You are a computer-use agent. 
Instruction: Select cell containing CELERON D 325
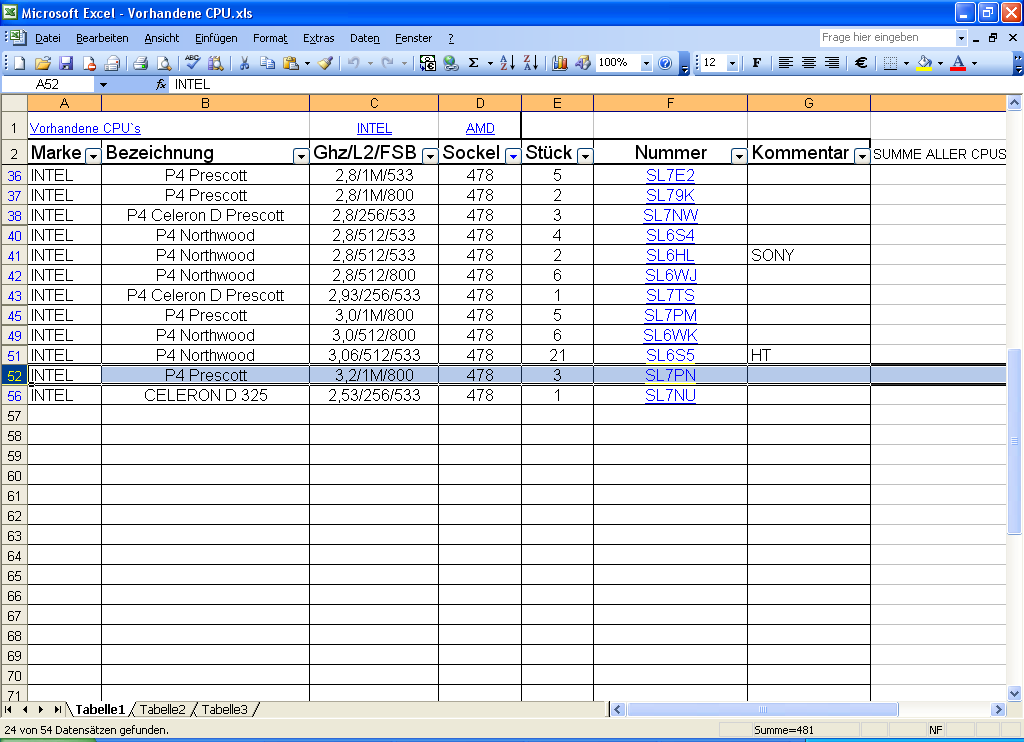206,395
